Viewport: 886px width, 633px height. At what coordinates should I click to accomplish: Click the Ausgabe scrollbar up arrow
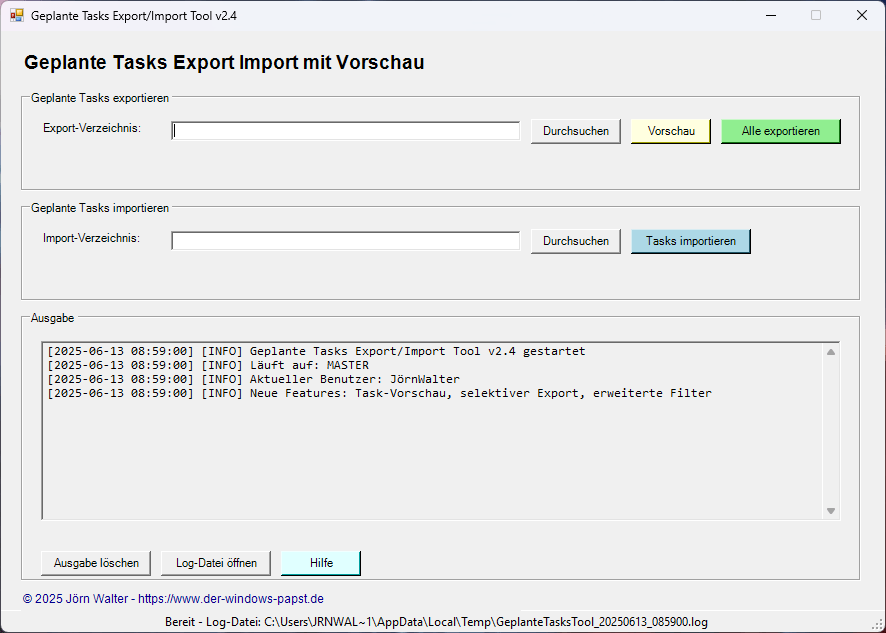[830, 352]
